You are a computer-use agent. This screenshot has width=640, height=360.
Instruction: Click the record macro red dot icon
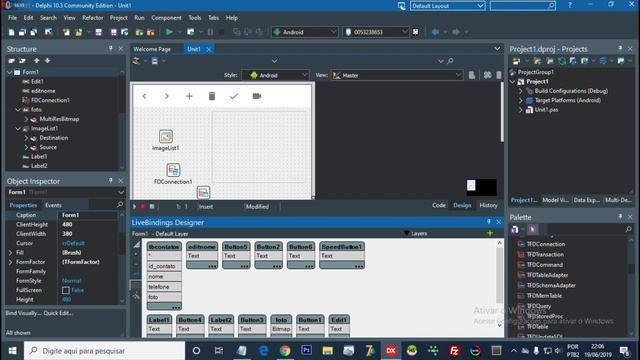(143, 207)
